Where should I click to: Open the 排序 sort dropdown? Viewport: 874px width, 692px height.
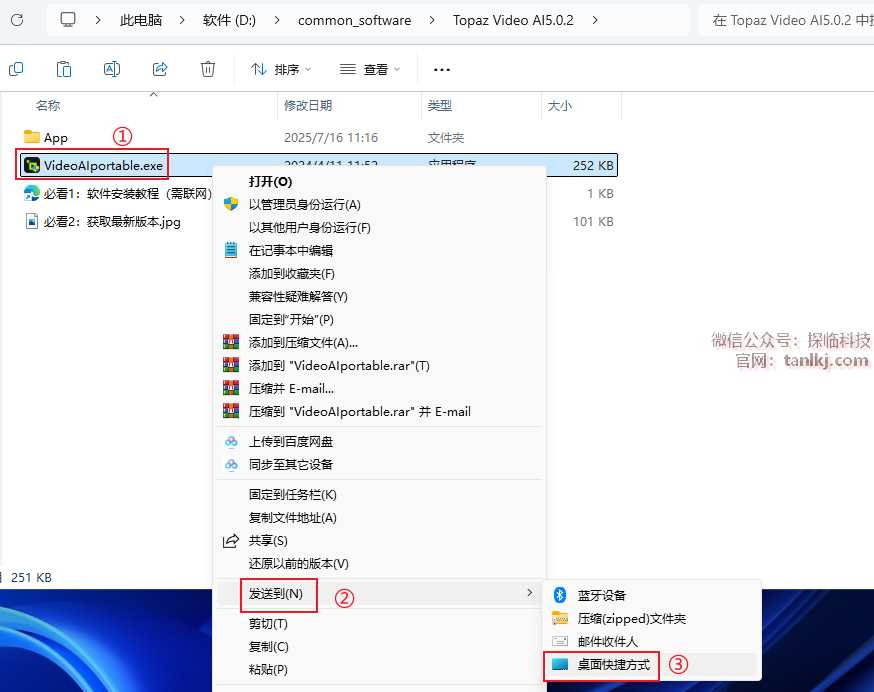[281, 69]
